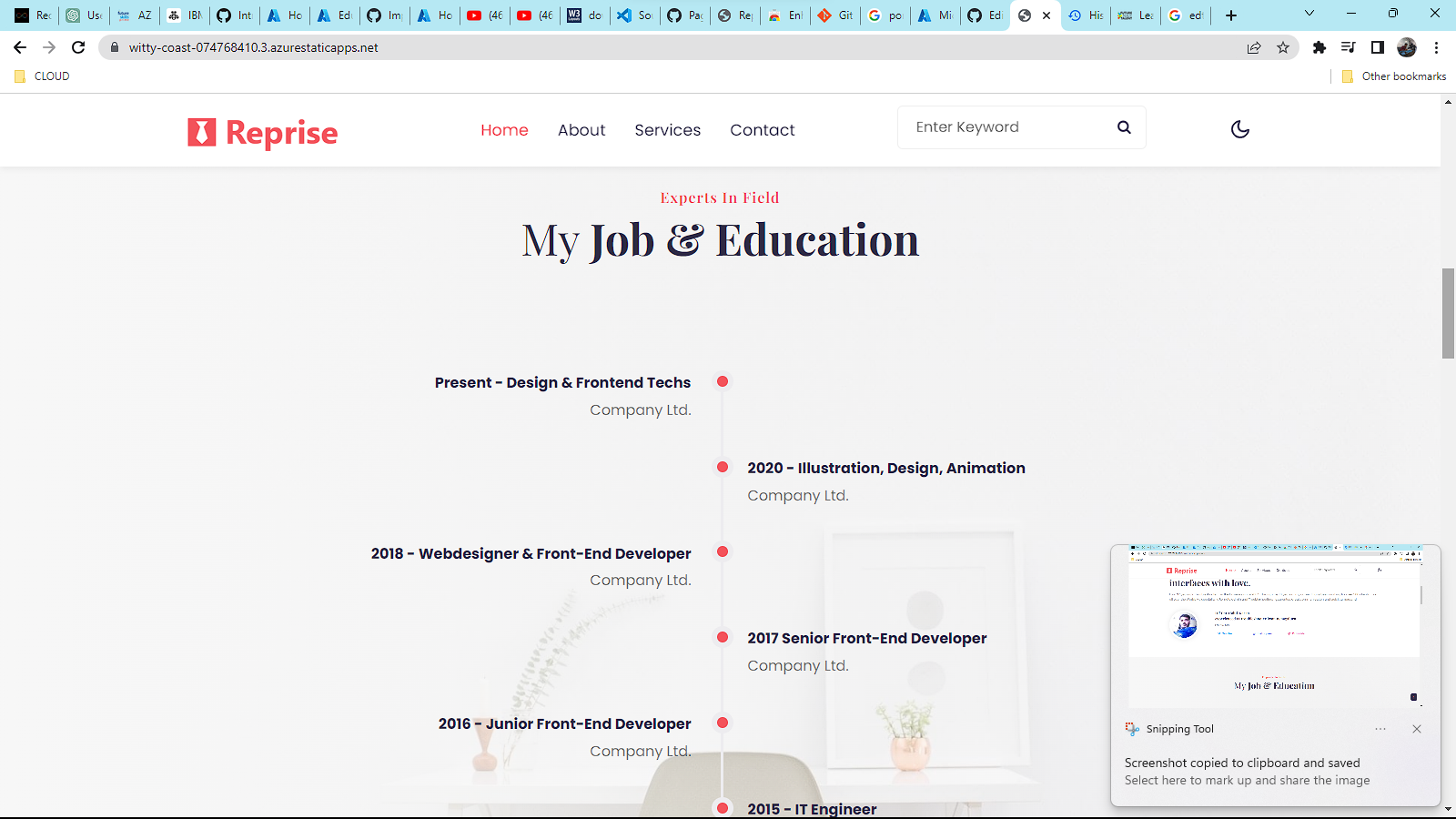Select the search magnifier icon beside Enter Keyword
1456x819 pixels.
point(1124,127)
